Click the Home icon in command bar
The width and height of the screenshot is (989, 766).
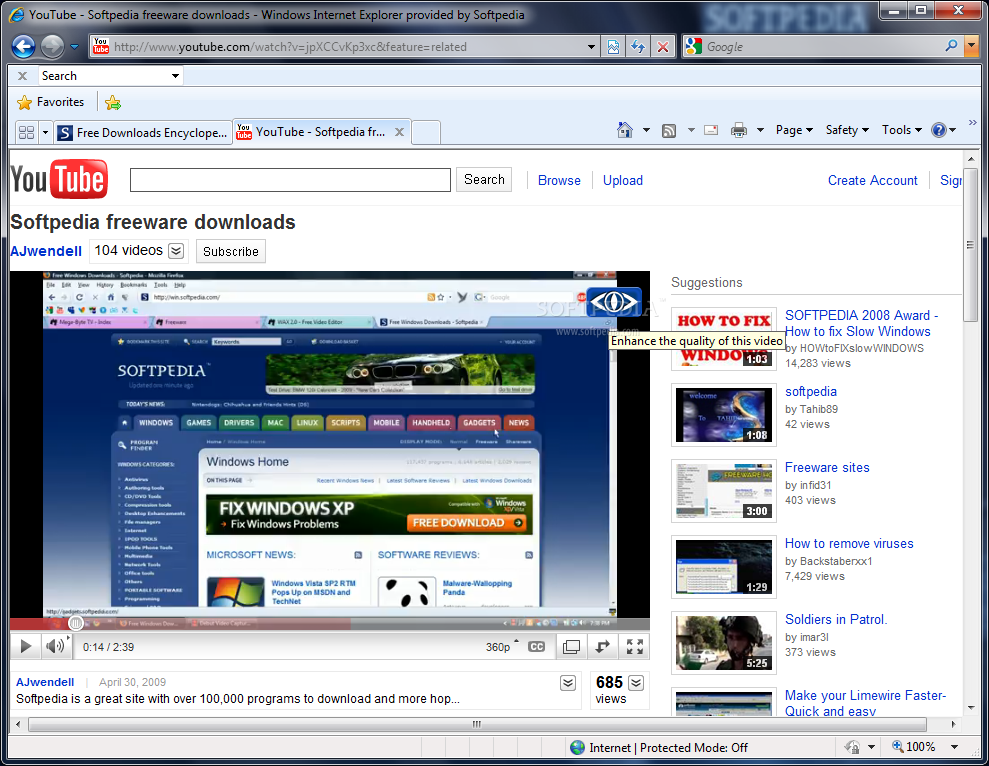[x=624, y=130]
